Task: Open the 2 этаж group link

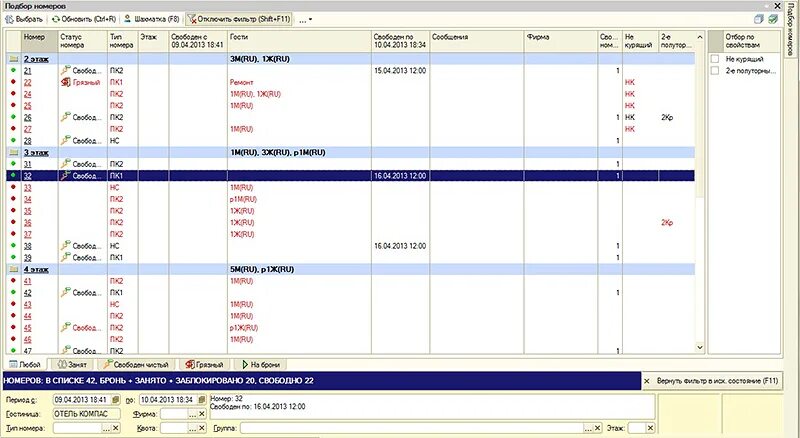Action: click(36, 59)
